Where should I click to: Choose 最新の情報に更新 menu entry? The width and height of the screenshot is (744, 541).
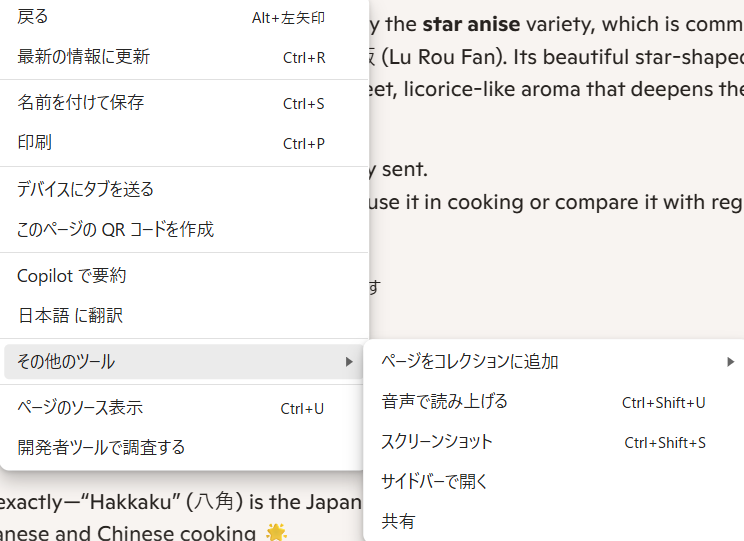[184, 57]
